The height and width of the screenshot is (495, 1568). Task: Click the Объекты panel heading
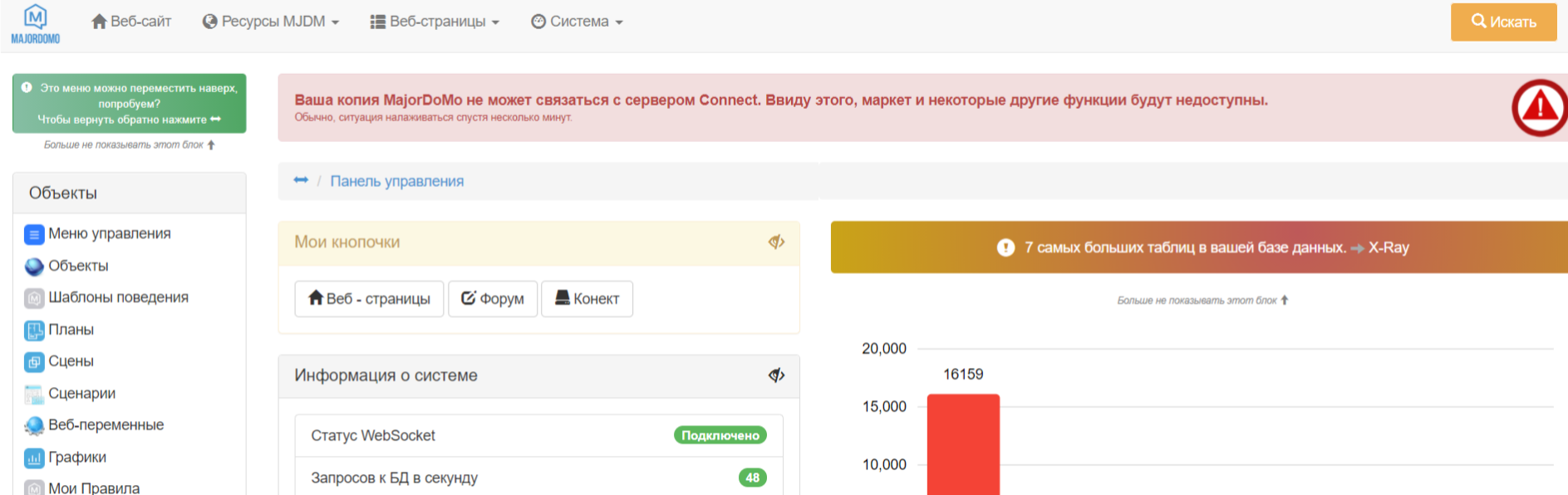63,193
